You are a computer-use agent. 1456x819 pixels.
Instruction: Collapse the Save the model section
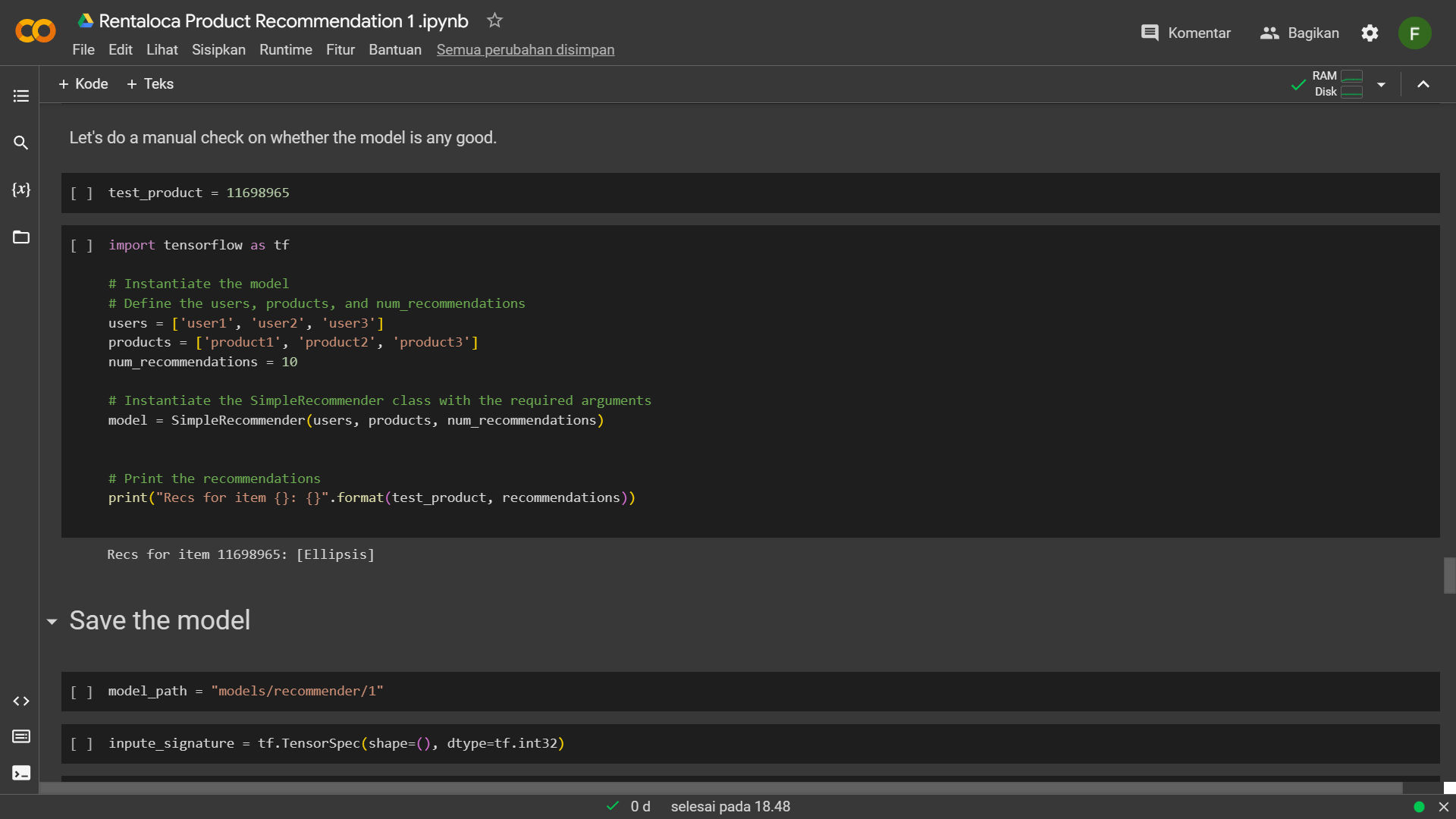pyautogui.click(x=52, y=621)
